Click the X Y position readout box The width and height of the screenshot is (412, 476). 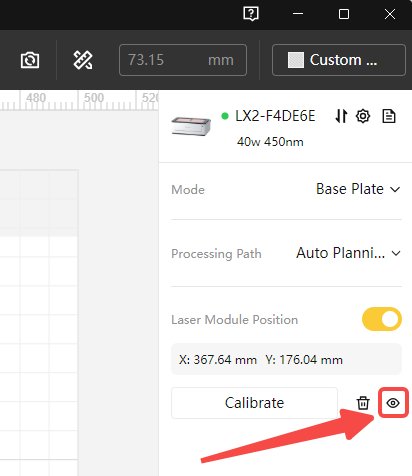point(286,359)
